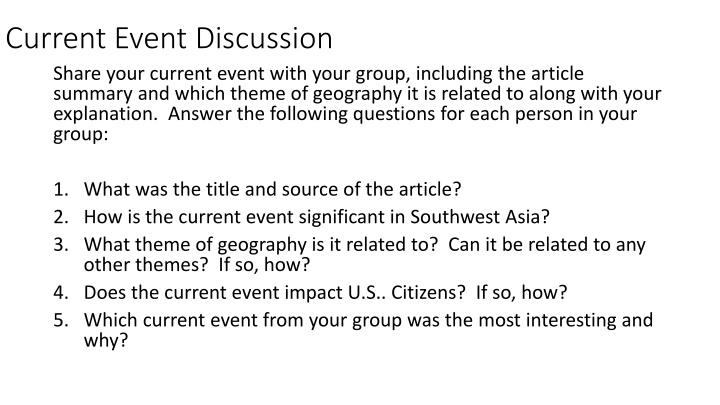Viewport: 720px width, 405px height.
Task: Click question 5 about most interesting event
Action: [x=368, y=330]
